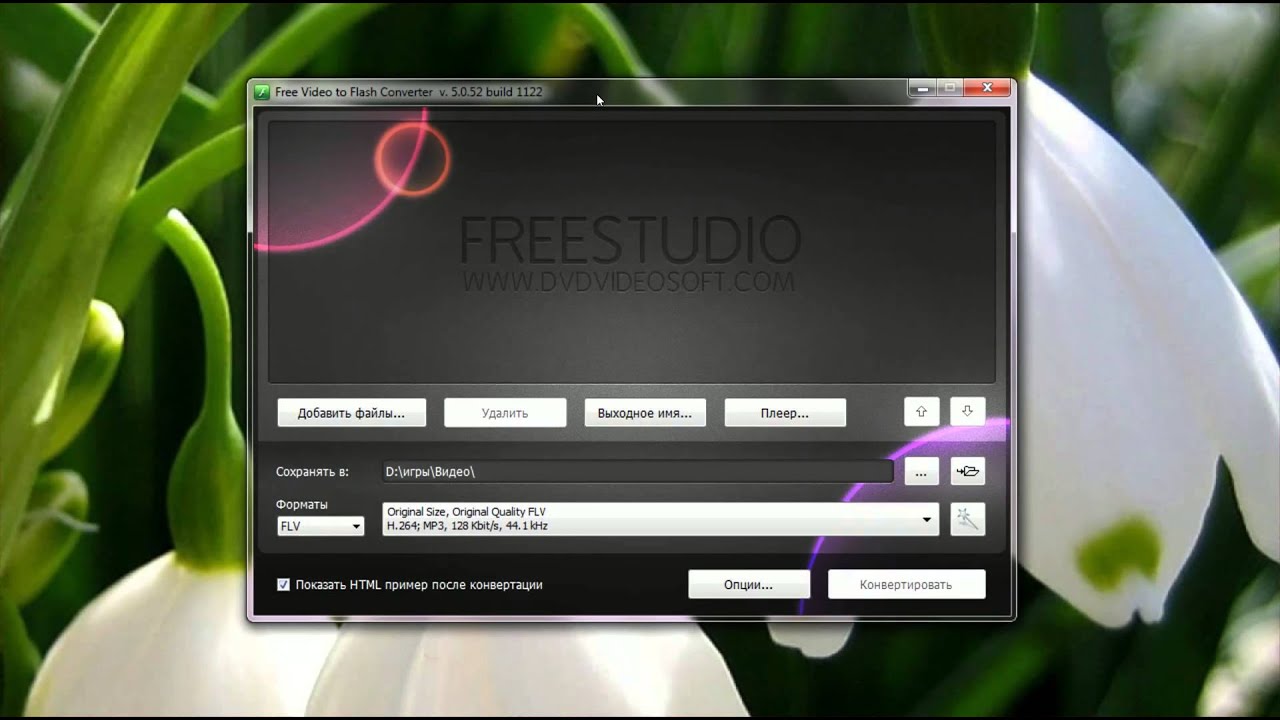Toggle Показать HTML пример после конвертации checkbox
1280x720 pixels.
283,585
